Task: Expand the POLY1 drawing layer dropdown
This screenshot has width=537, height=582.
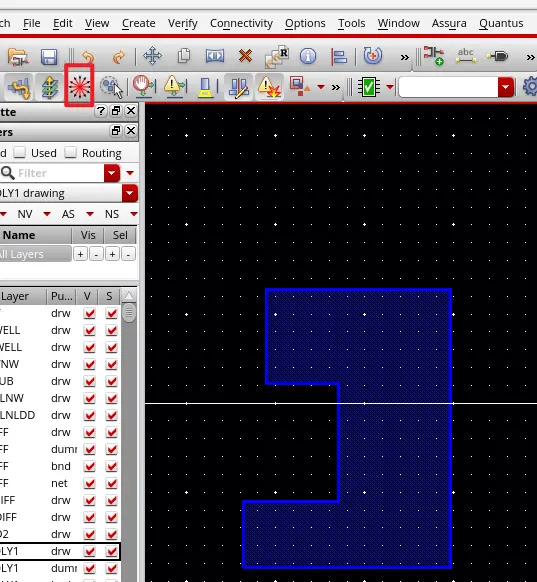Action: click(130, 193)
